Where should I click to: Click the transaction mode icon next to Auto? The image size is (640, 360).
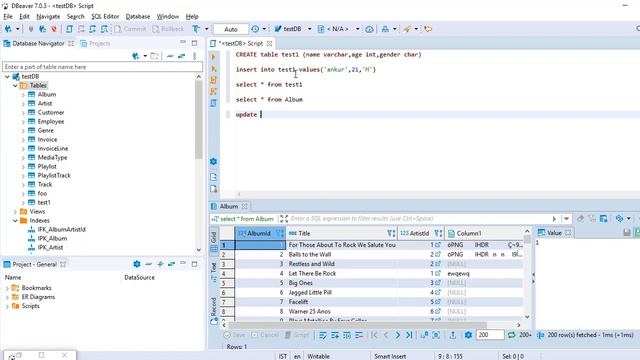coord(196,29)
